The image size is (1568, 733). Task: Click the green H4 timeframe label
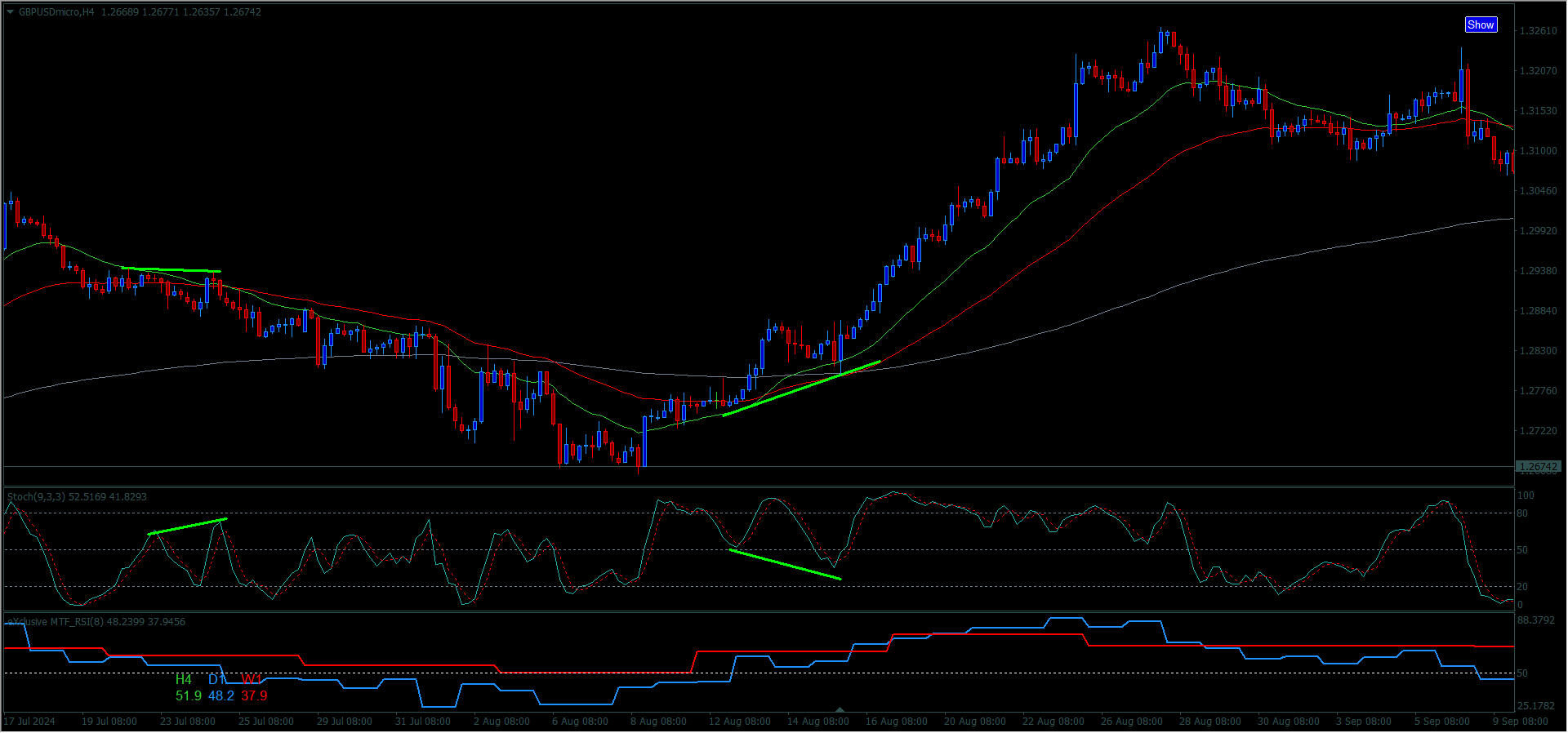pos(184,679)
